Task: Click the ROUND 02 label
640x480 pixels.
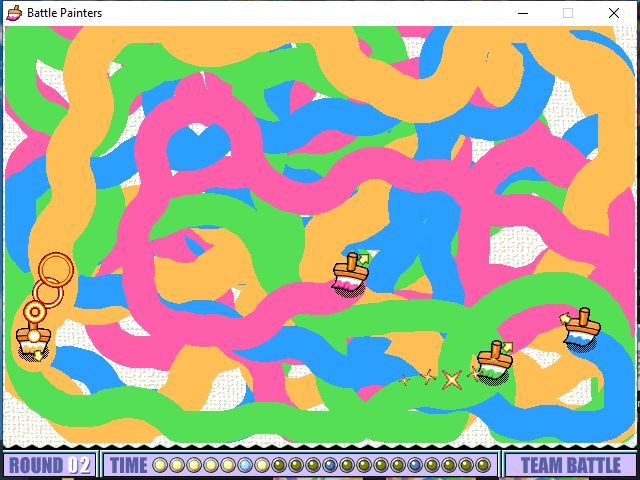Action: [x=49, y=465]
